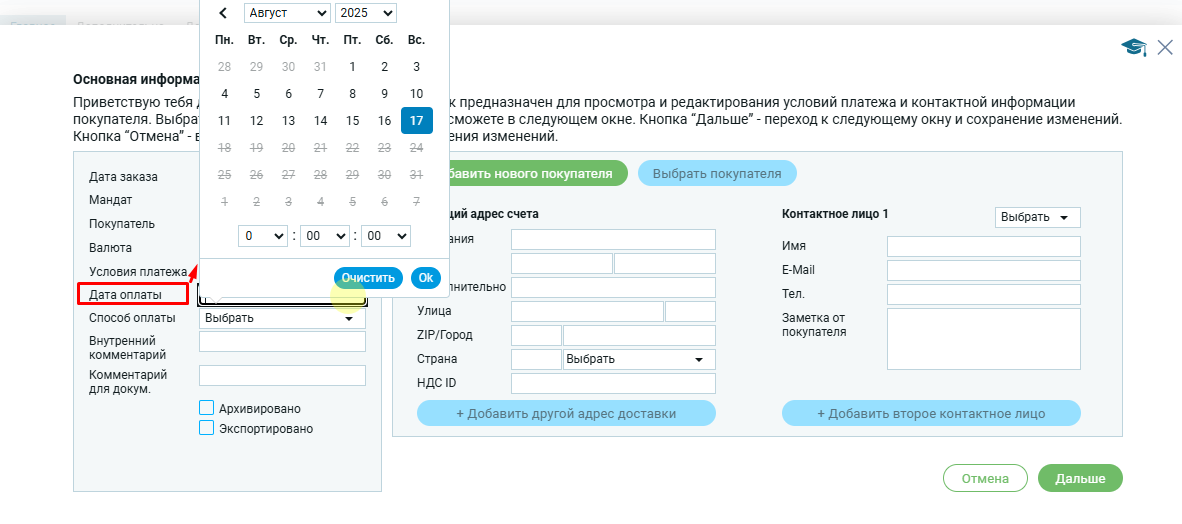Toggle the Экспортировано checkbox

207,428
